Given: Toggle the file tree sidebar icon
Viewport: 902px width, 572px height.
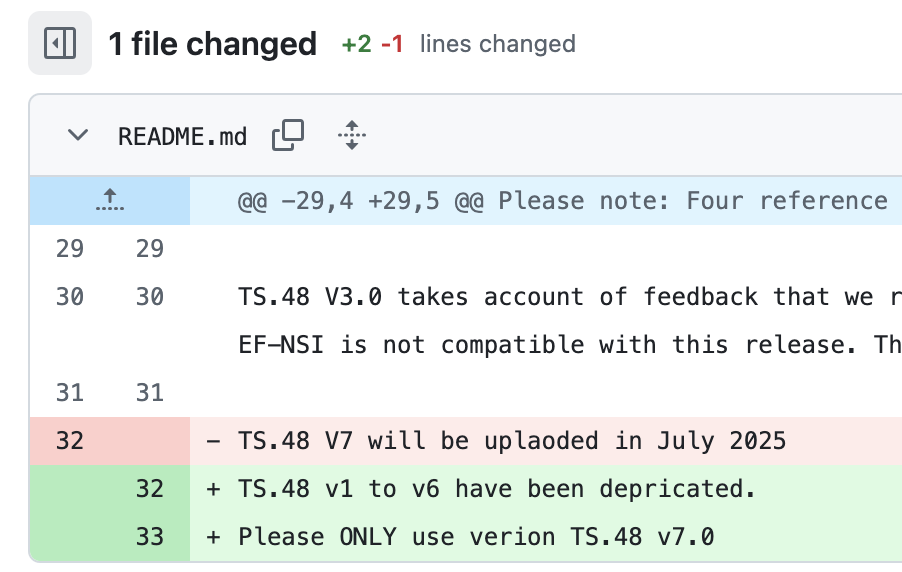Looking at the screenshot, I should point(60,43).
